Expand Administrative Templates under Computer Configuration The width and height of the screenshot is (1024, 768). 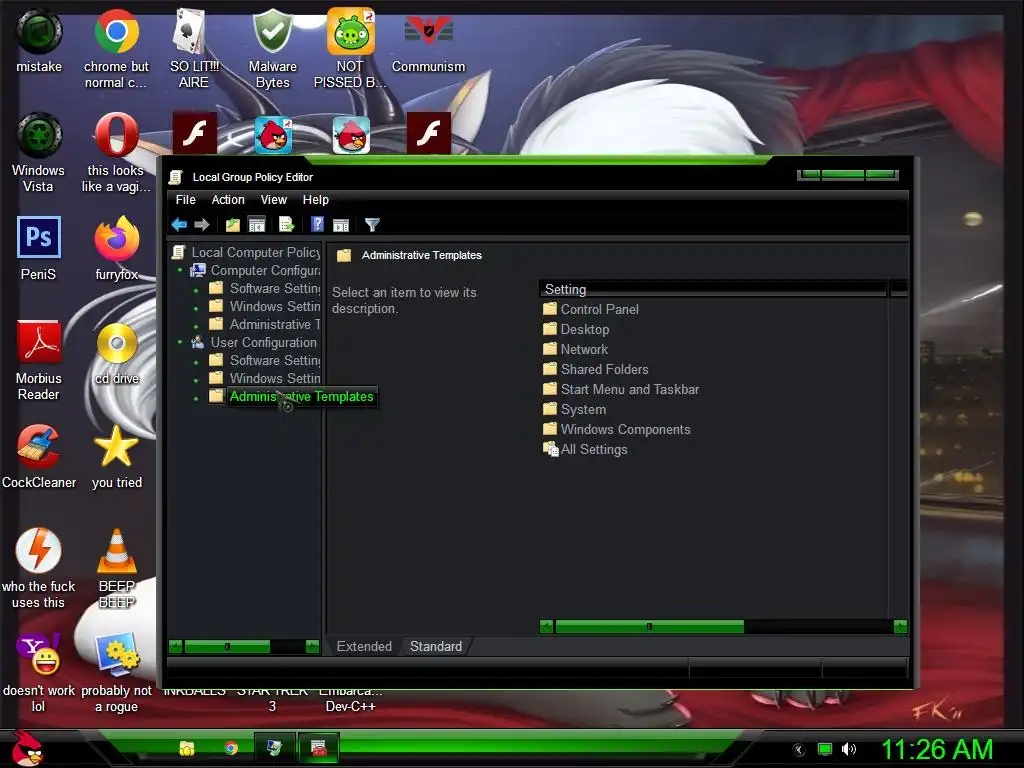pos(196,325)
